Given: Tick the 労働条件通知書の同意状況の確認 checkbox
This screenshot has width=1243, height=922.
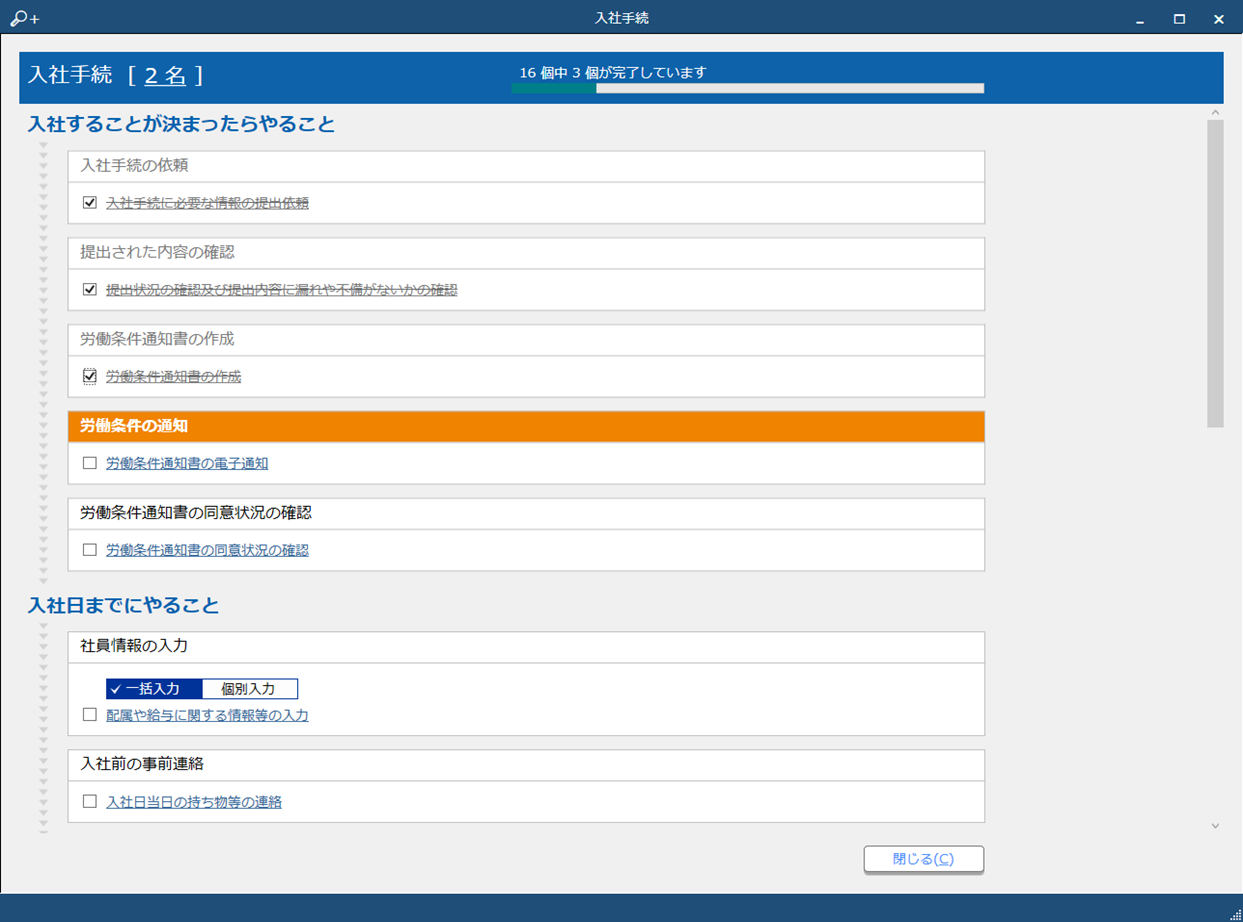Looking at the screenshot, I should [x=90, y=551].
